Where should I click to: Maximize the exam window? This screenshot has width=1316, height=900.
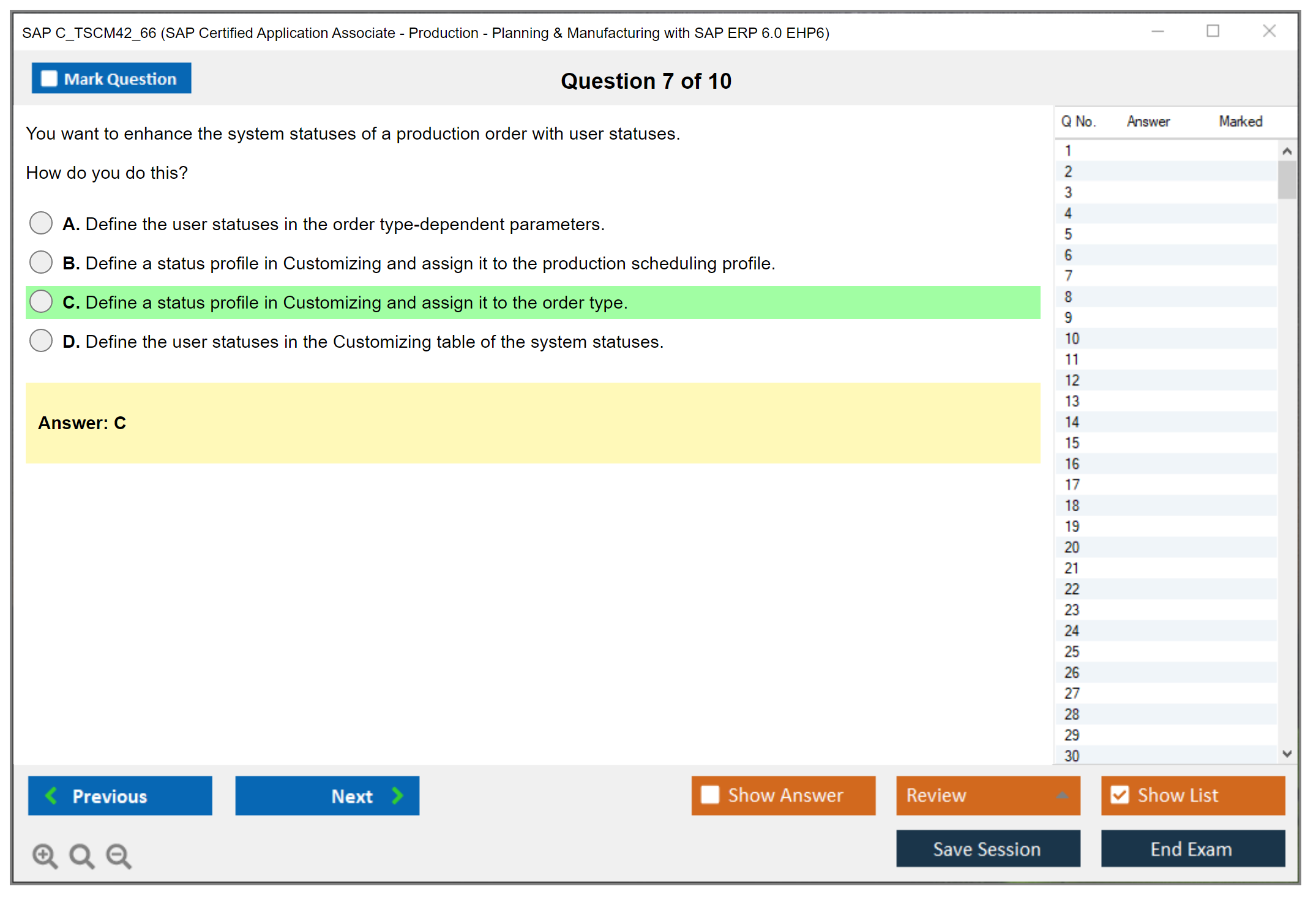coord(1213,31)
